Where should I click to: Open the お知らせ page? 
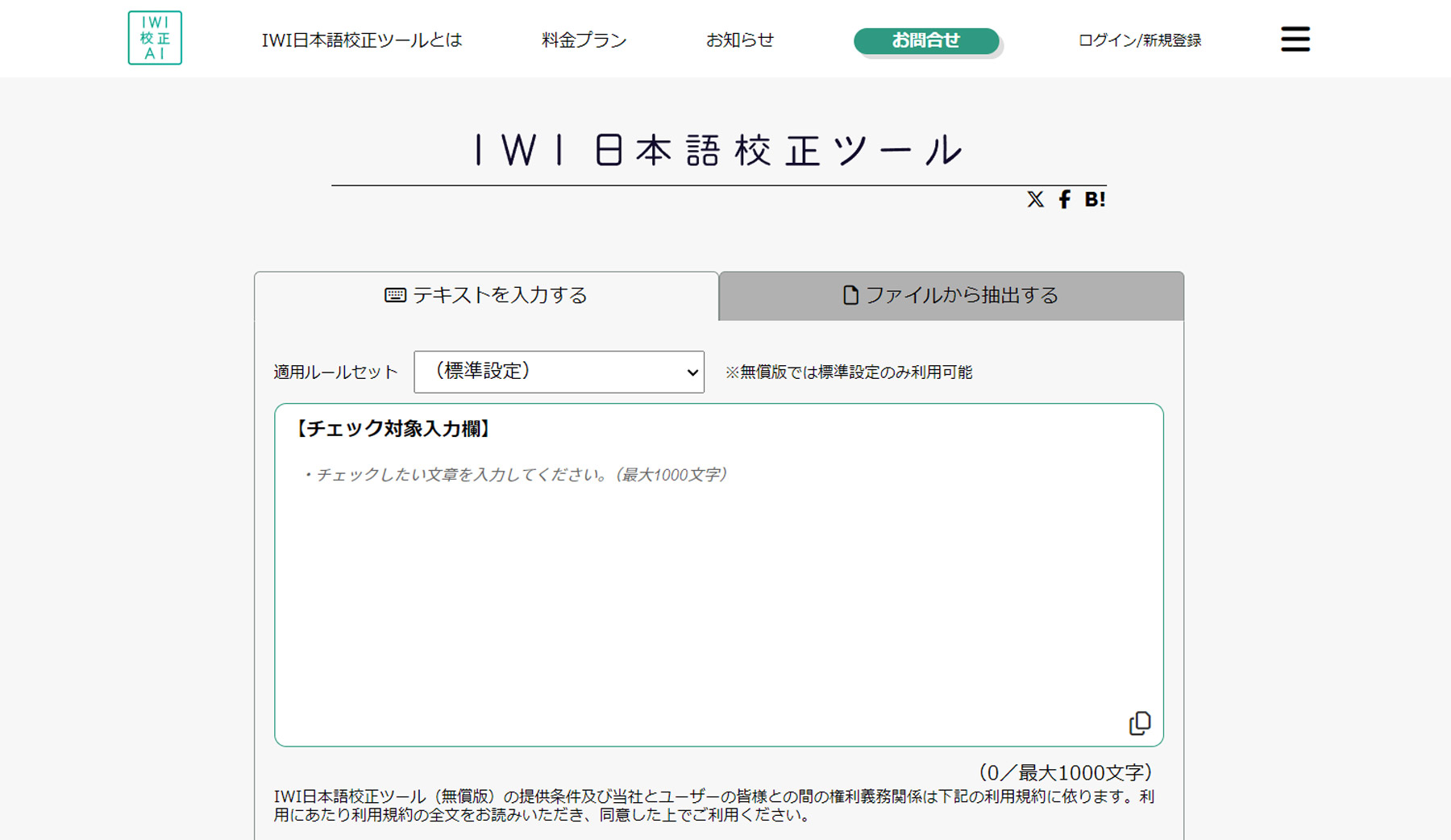click(x=740, y=40)
